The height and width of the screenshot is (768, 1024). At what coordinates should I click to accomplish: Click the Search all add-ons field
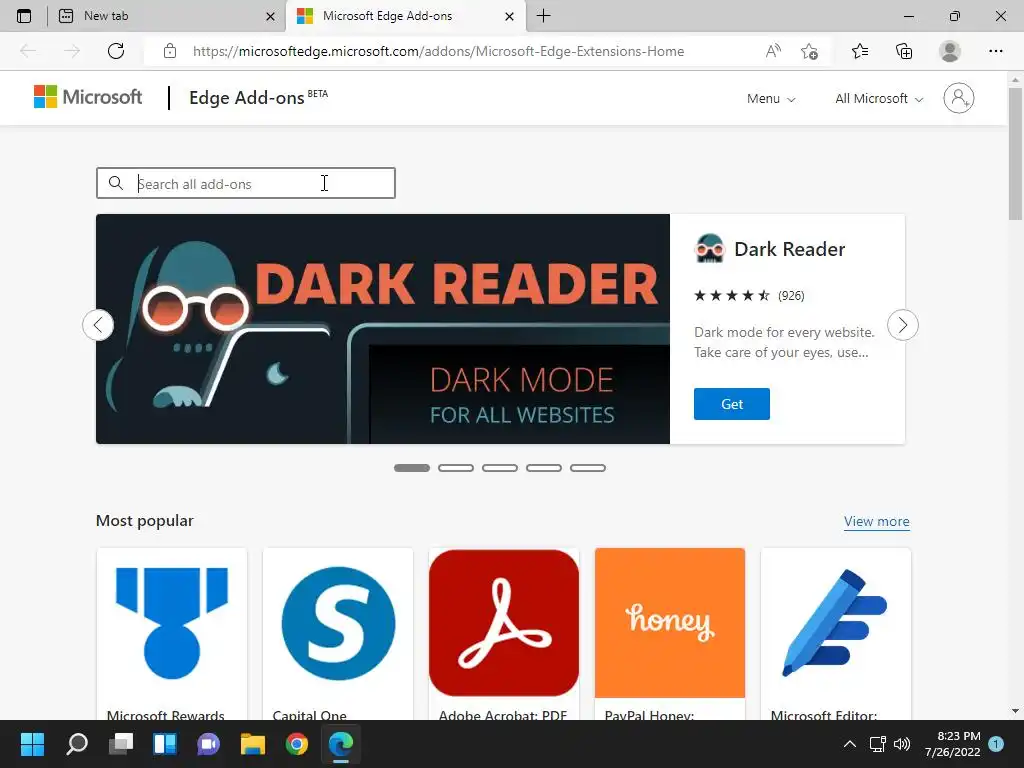[x=246, y=184]
